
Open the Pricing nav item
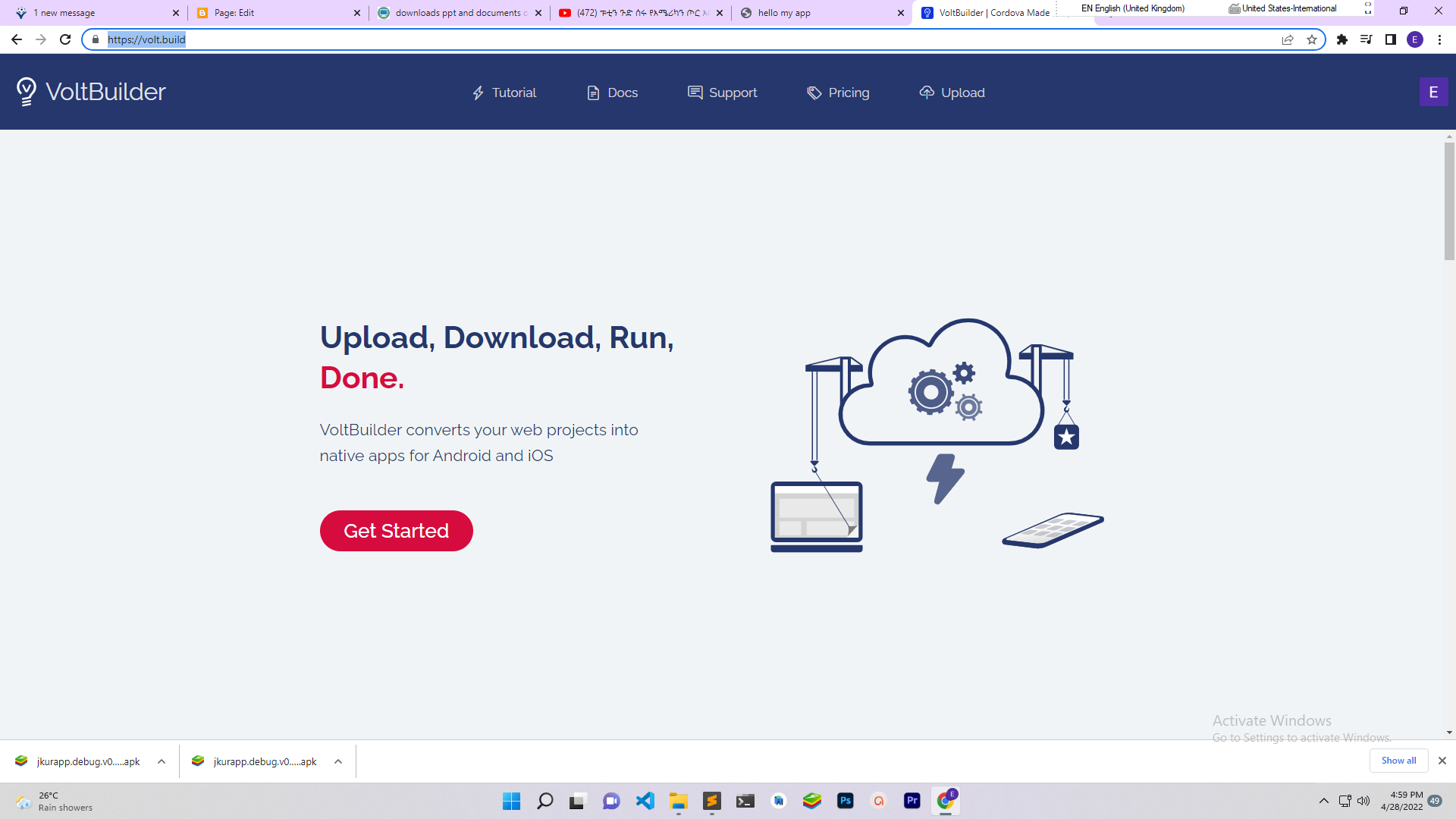(838, 93)
